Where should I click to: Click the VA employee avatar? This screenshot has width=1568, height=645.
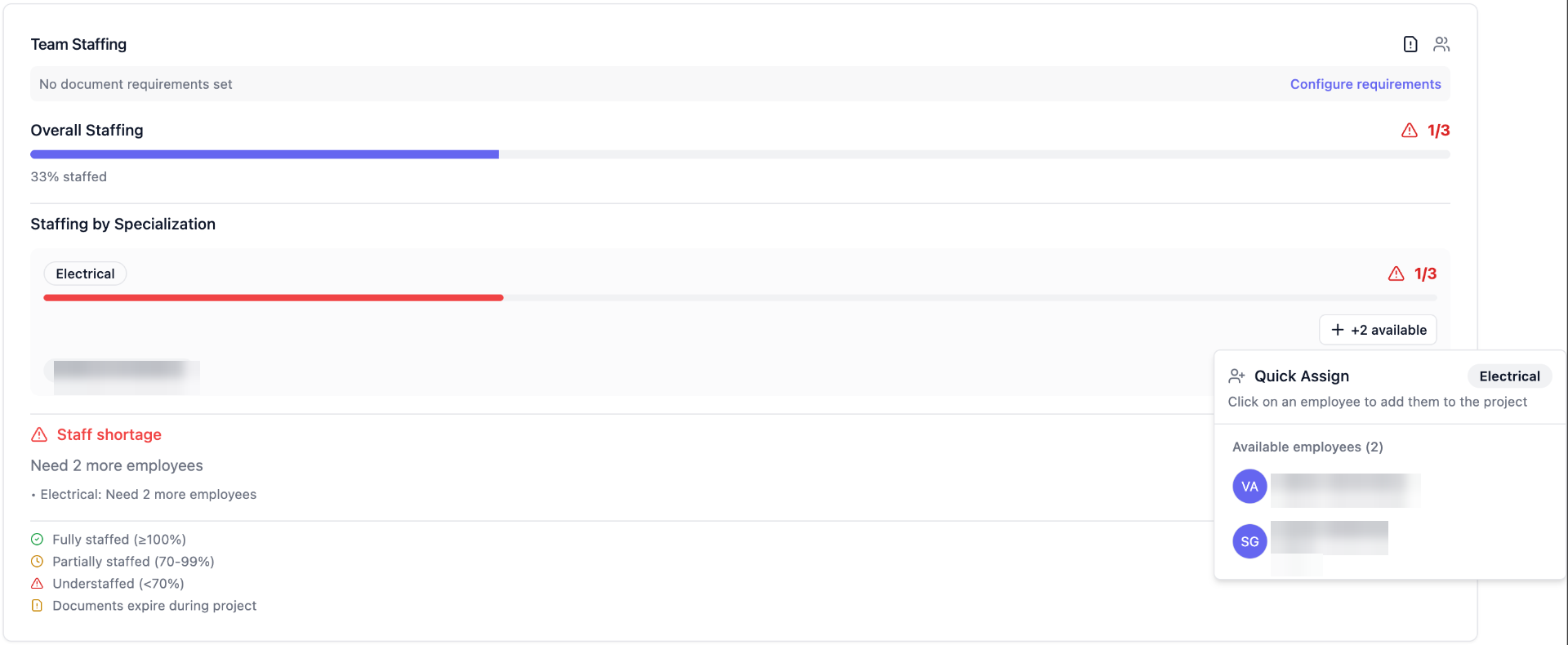pyautogui.click(x=1249, y=487)
